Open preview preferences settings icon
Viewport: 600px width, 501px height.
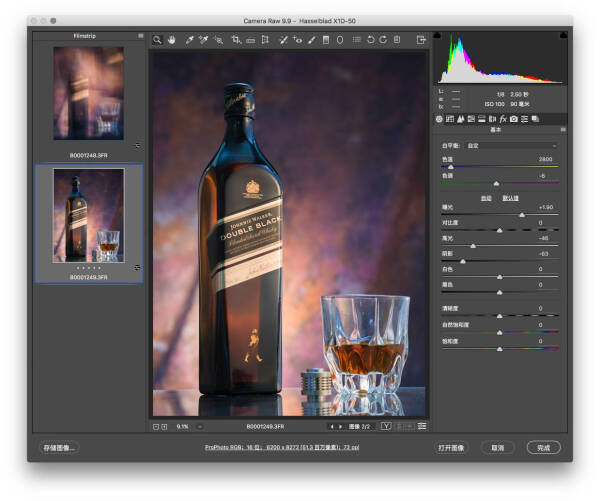click(x=422, y=426)
